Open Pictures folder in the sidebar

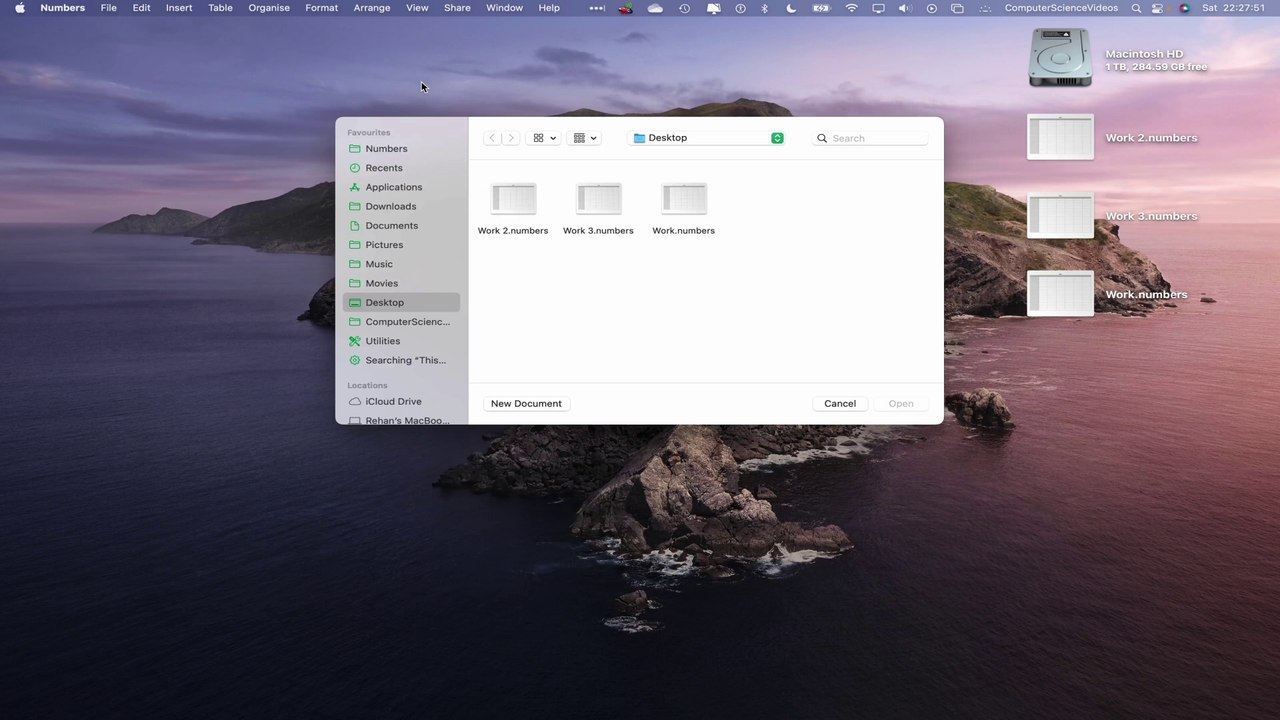(402, 245)
